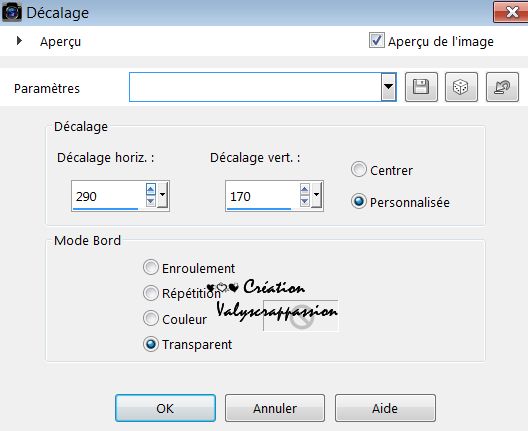The image size is (528, 431).
Task: Click the Couleur edge color swatch
Action: (x=301, y=316)
